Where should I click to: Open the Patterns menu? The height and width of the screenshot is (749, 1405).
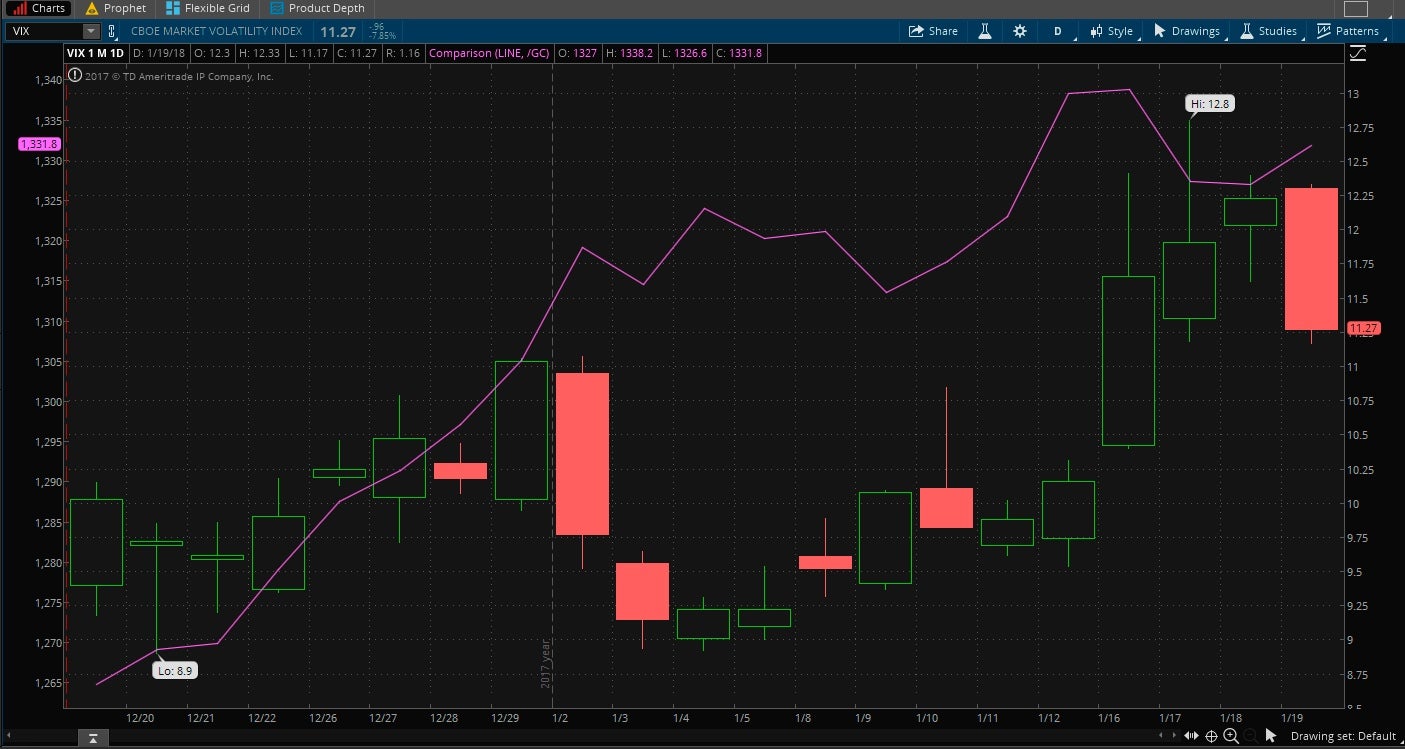click(1348, 31)
